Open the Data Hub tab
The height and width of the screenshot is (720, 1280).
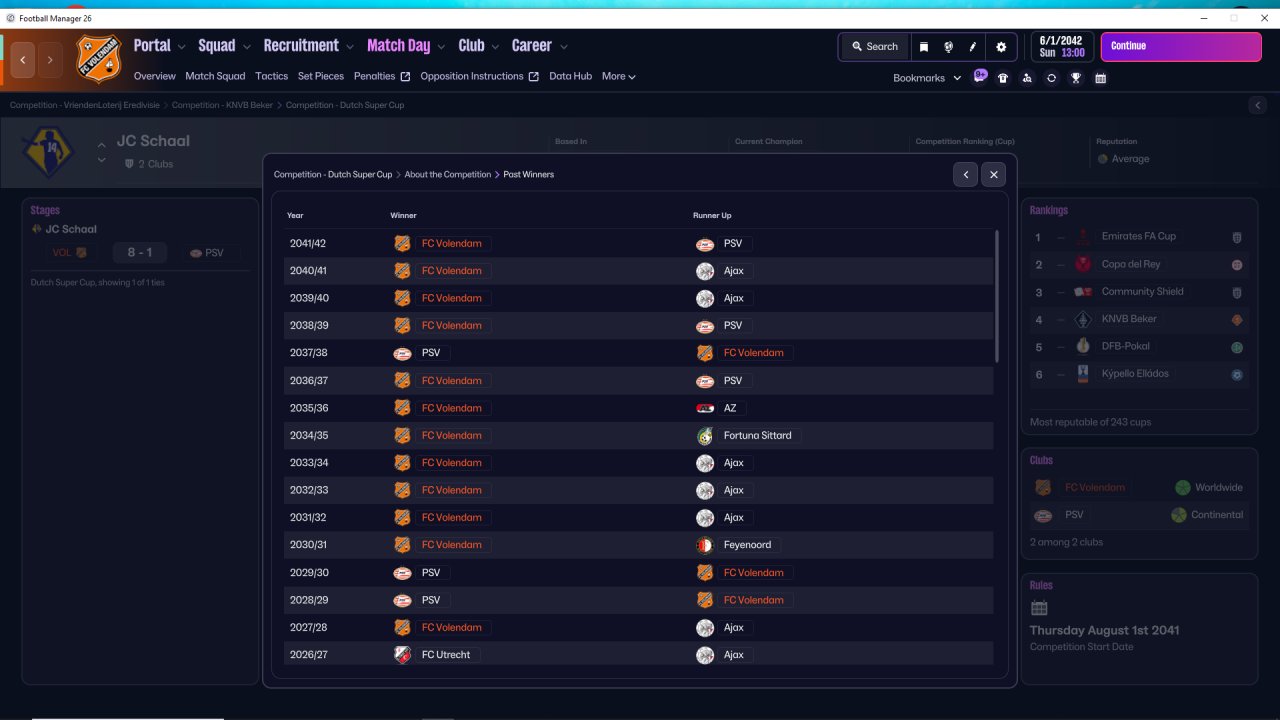571,76
